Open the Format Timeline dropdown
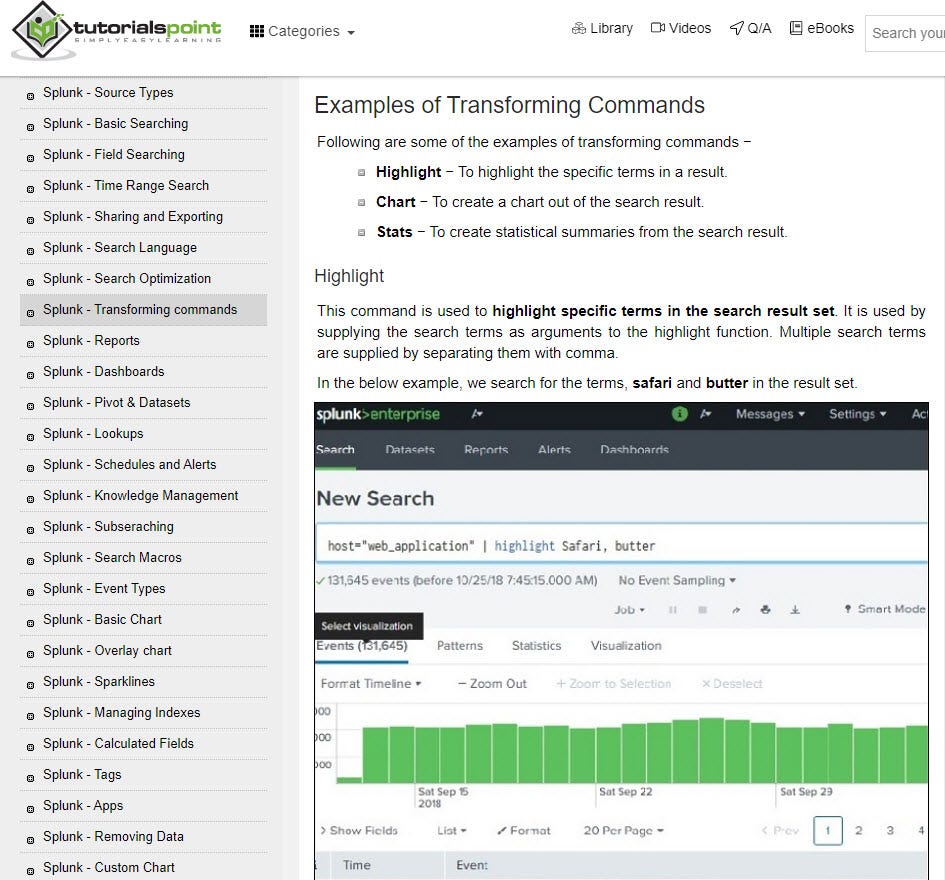This screenshot has height=880, width=945. tap(371, 684)
